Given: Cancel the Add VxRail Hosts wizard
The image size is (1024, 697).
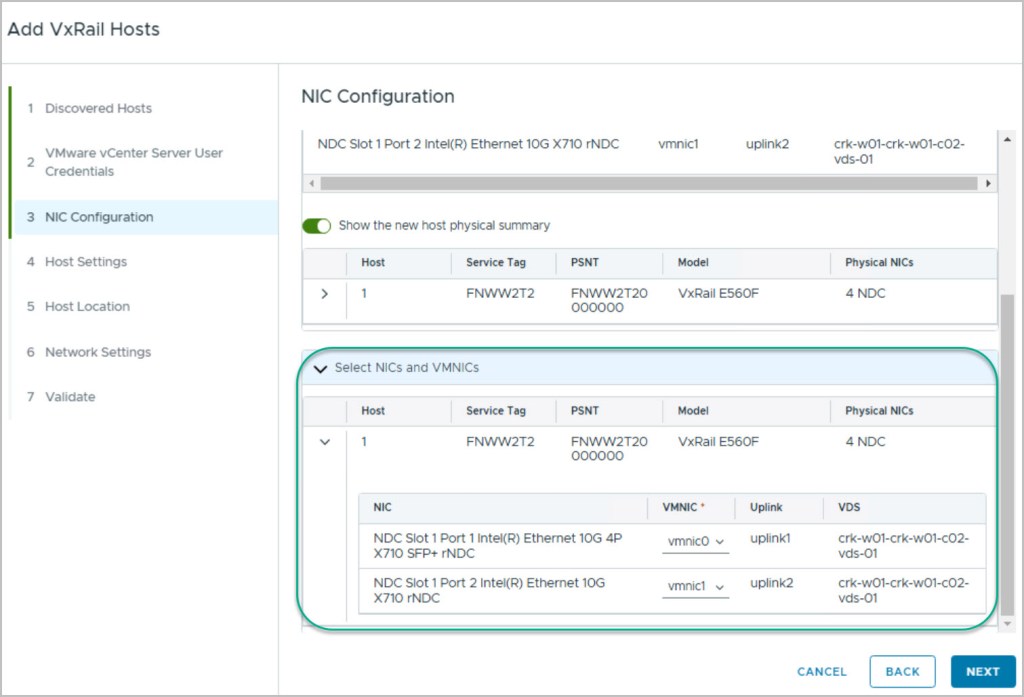Looking at the screenshot, I should click(821, 672).
